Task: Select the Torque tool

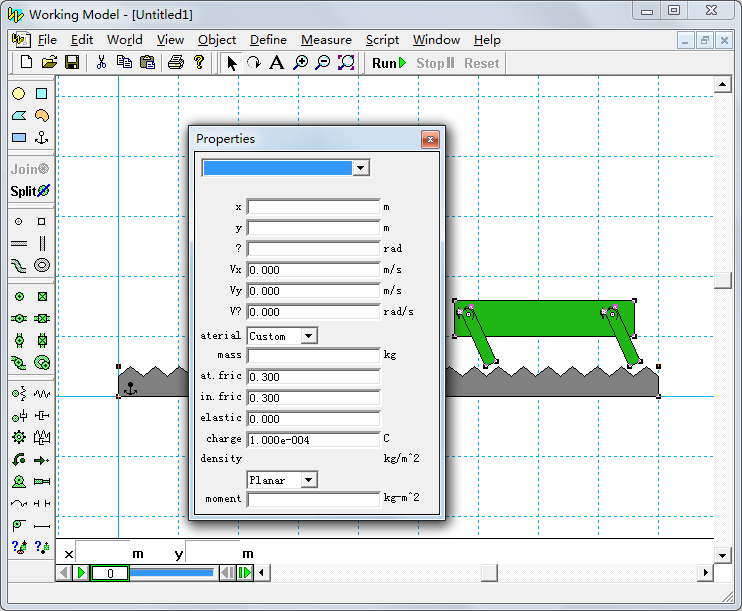Action: pos(19,460)
